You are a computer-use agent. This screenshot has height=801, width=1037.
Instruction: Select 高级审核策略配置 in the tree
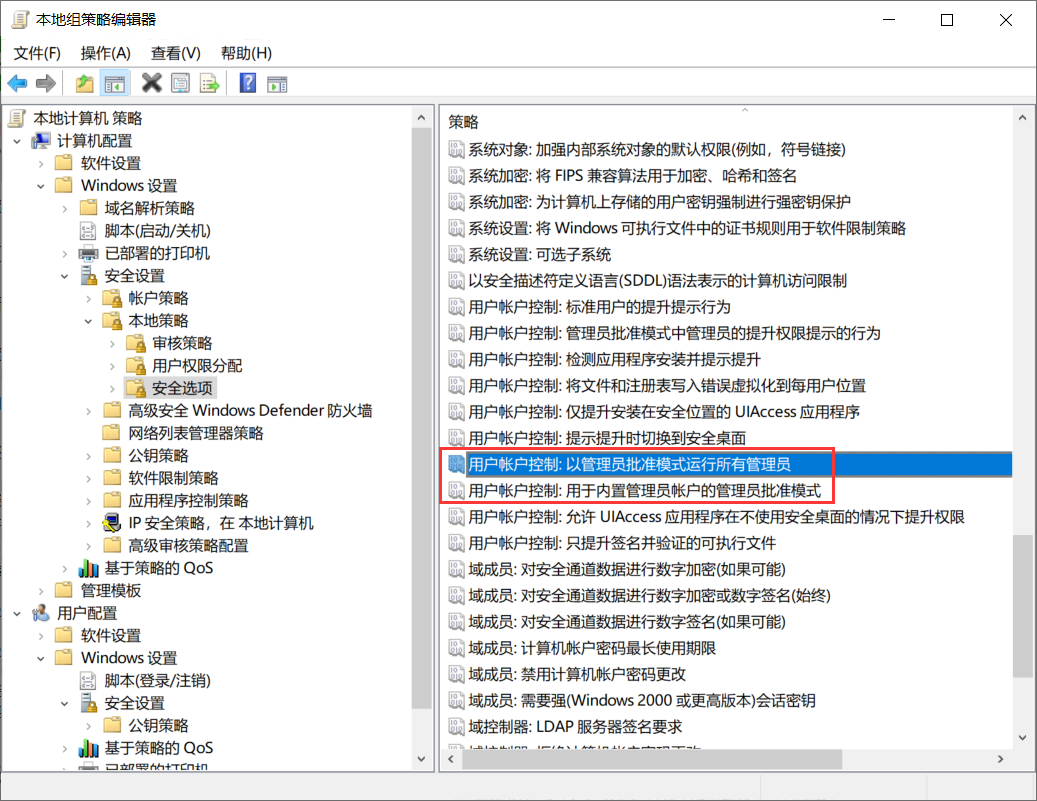coord(188,546)
